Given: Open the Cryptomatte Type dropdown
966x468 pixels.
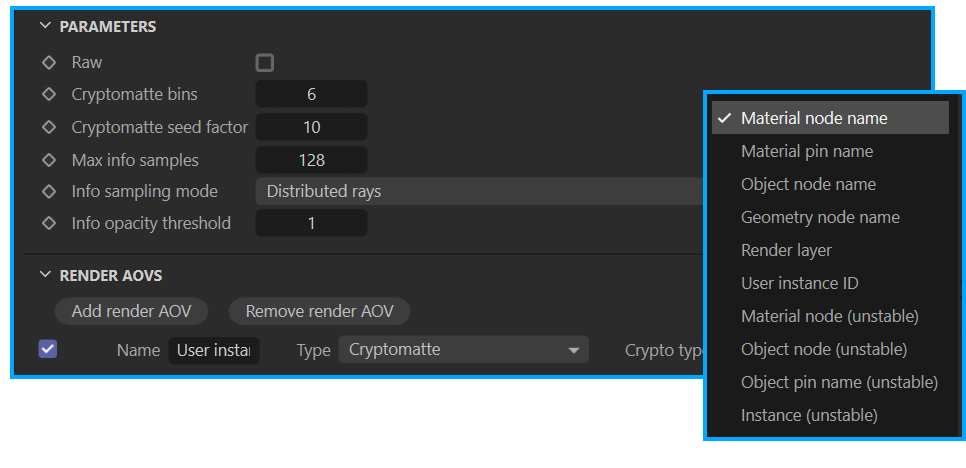Looking at the screenshot, I should click(x=463, y=350).
